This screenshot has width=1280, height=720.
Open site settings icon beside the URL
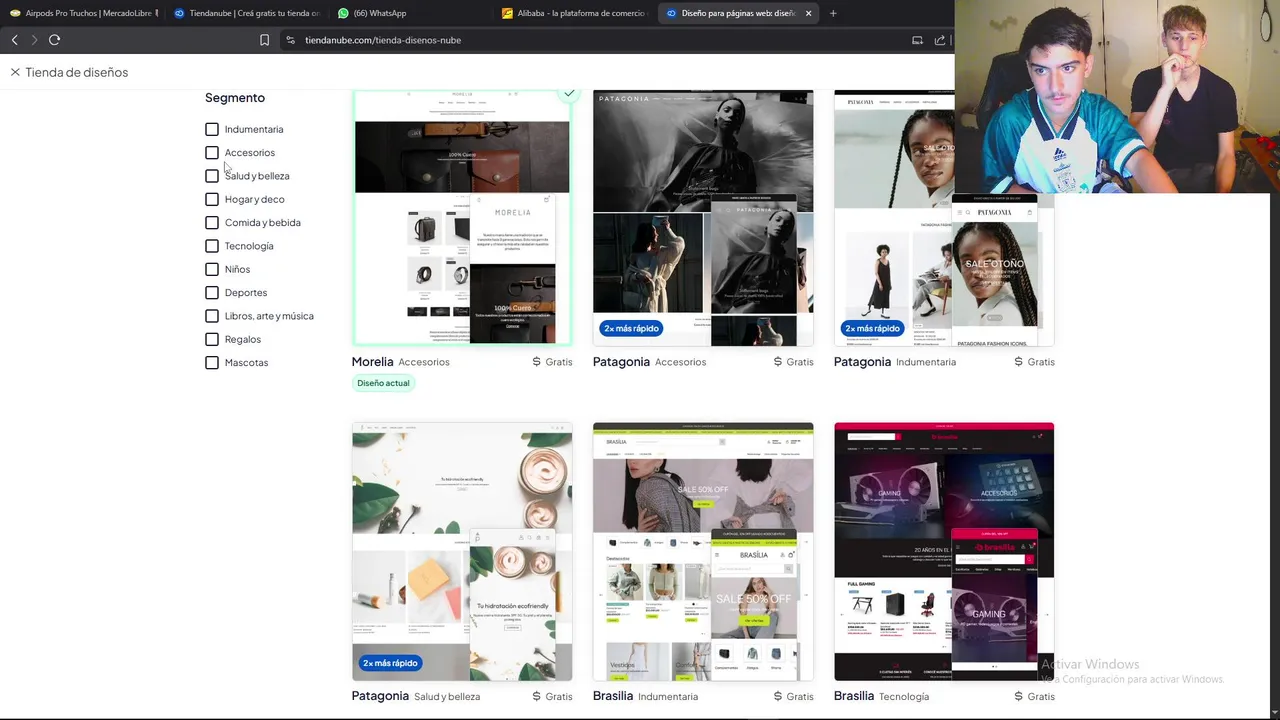pyautogui.click(x=290, y=40)
